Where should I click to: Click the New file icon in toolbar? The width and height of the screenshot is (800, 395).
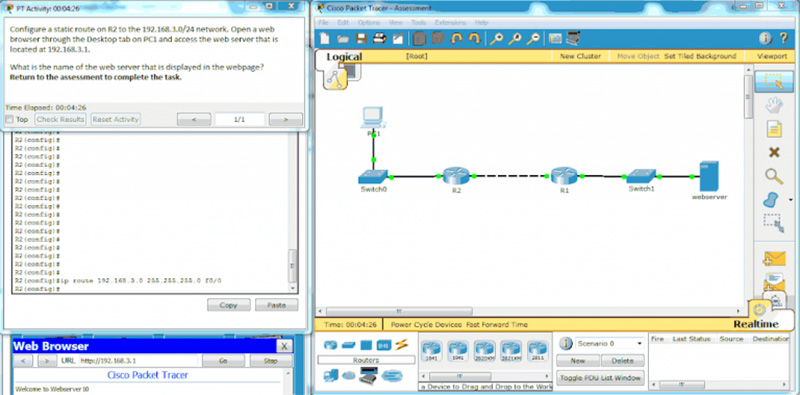coord(324,39)
